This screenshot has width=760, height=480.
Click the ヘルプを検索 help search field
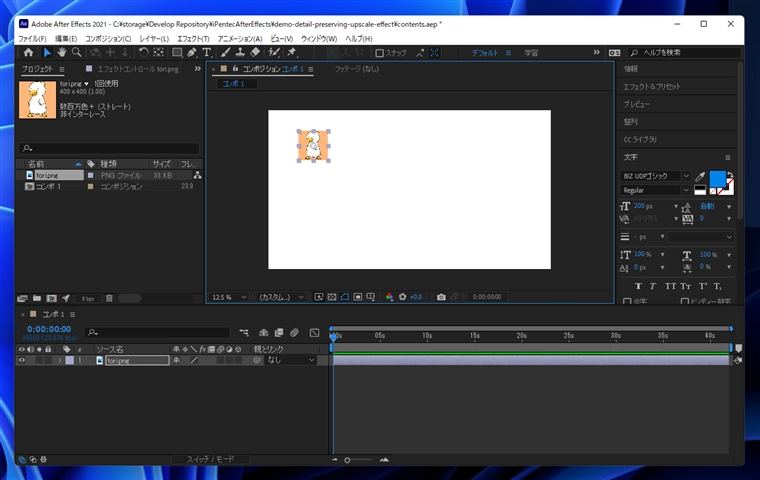click(x=686, y=52)
